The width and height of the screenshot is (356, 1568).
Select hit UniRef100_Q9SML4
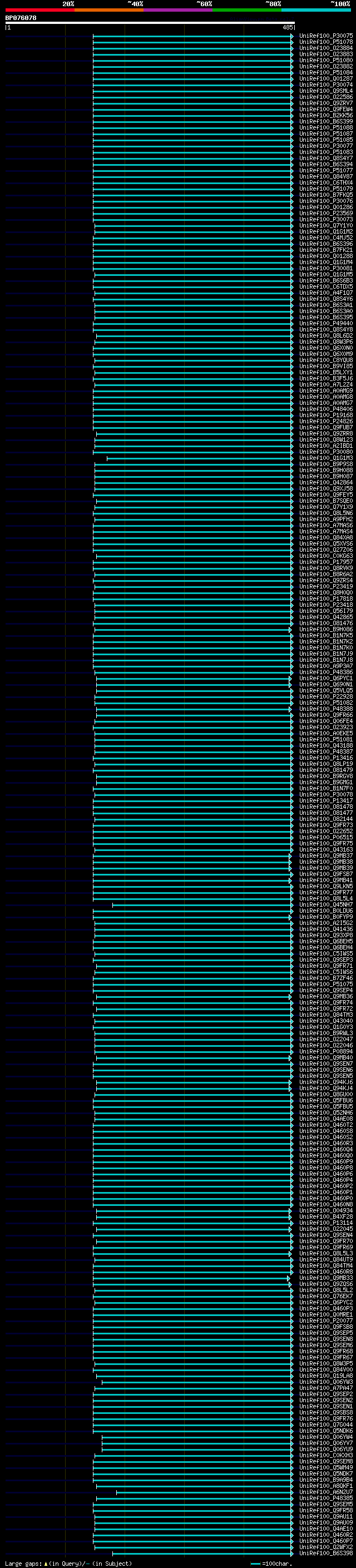(x=326, y=91)
